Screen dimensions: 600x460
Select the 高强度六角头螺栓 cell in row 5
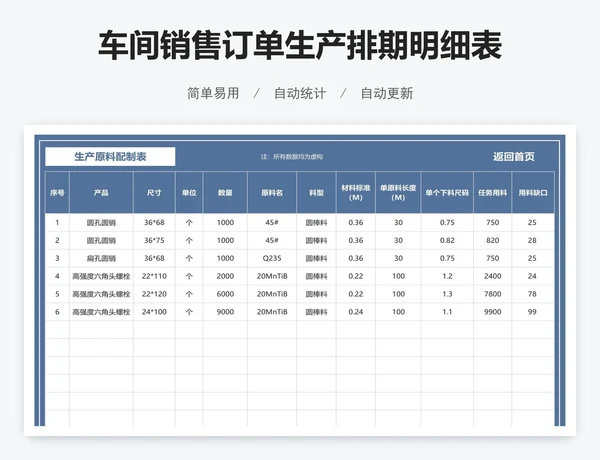click(x=101, y=294)
